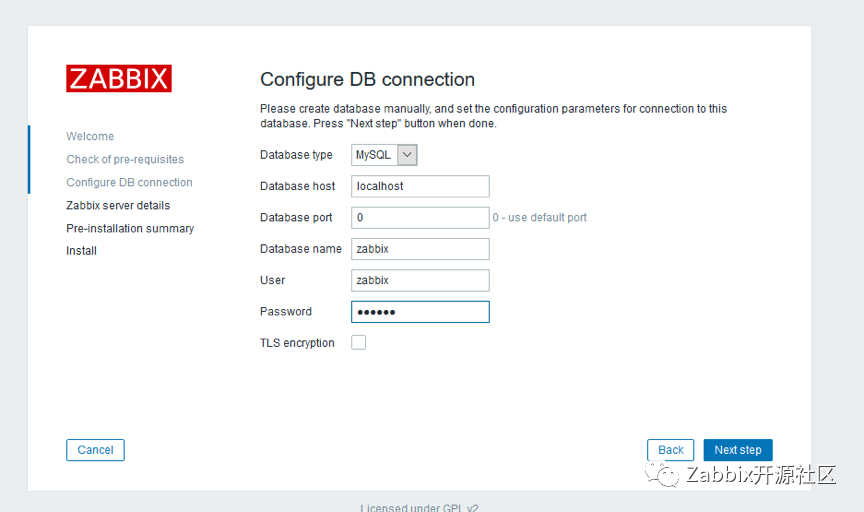Select Check of pre-requisites step

coord(125,159)
